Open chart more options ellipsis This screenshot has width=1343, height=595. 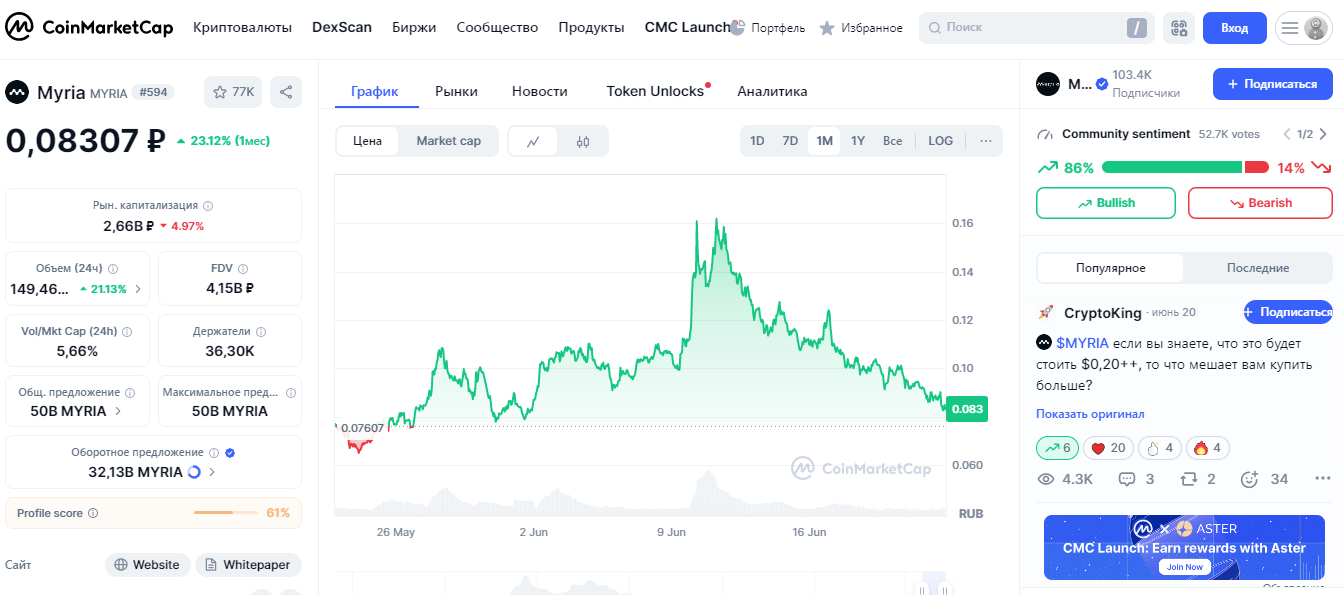coord(986,141)
